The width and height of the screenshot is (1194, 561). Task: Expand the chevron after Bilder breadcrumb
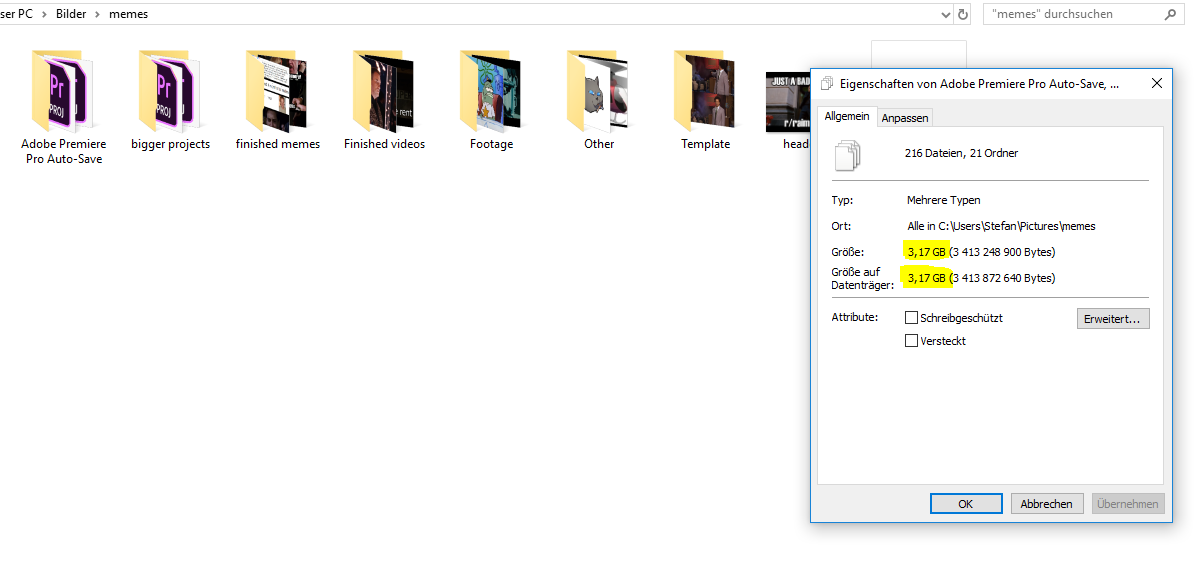[x=98, y=14]
